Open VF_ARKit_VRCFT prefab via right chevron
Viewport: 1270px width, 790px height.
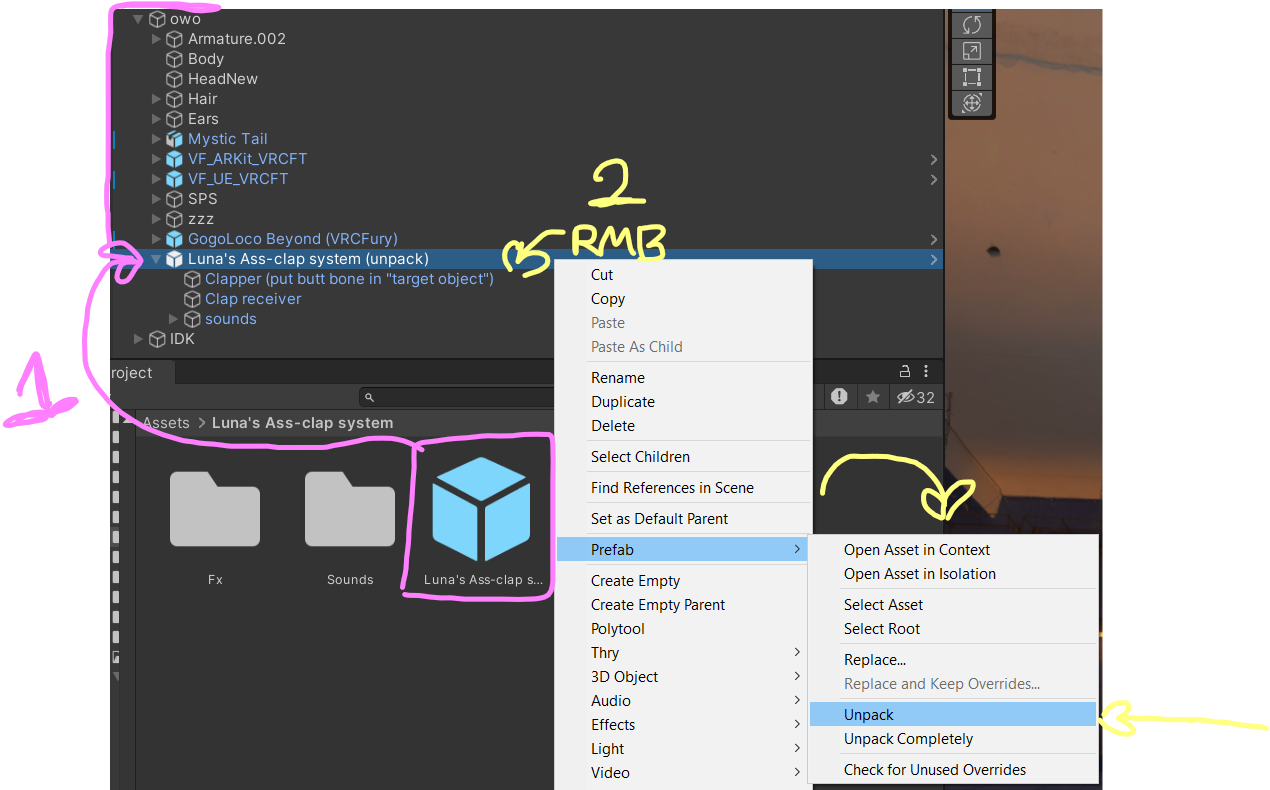click(933, 159)
